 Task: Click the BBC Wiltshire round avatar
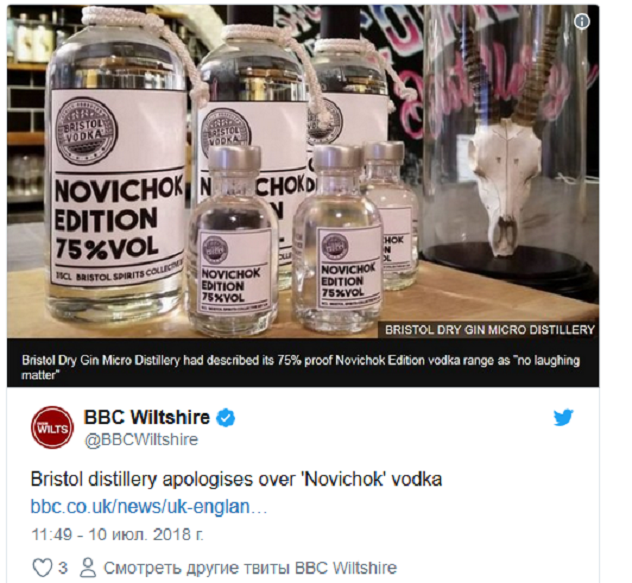tap(53, 427)
